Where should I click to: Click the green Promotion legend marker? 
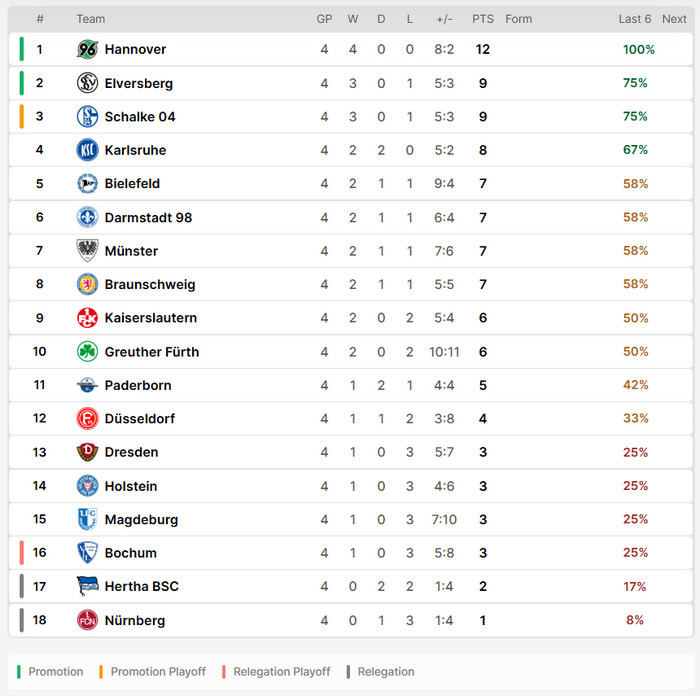pyautogui.click(x=19, y=671)
